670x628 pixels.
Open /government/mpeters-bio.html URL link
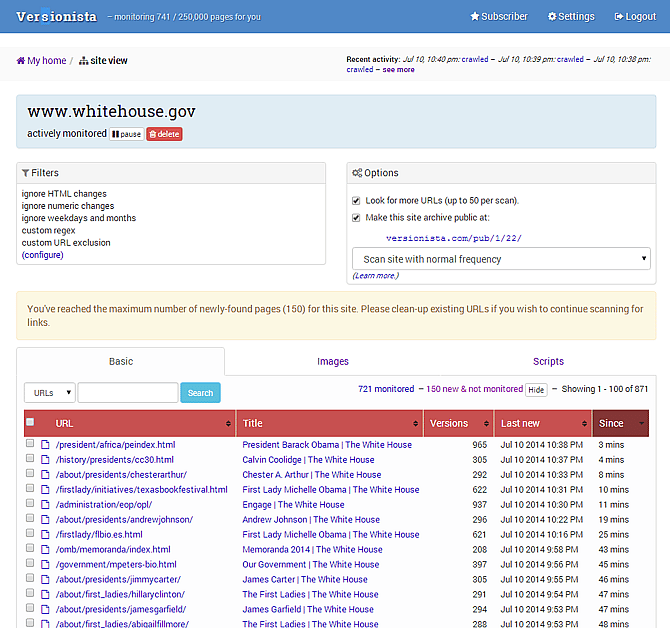[116, 564]
